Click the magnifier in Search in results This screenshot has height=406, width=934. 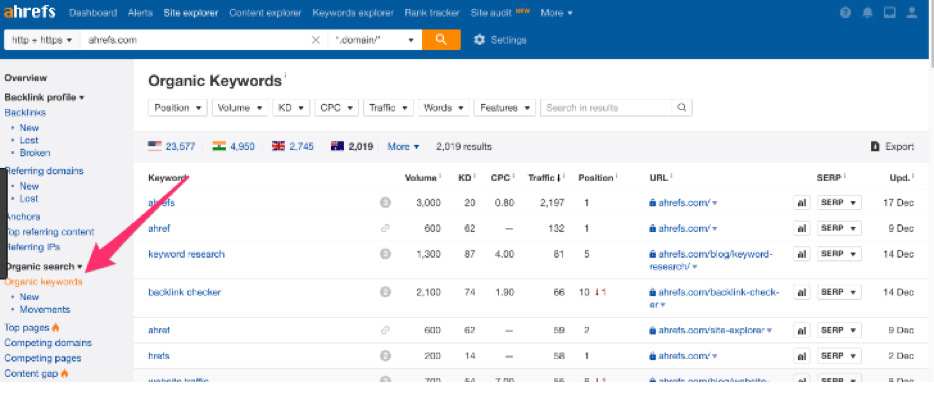(x=682, y=108)
